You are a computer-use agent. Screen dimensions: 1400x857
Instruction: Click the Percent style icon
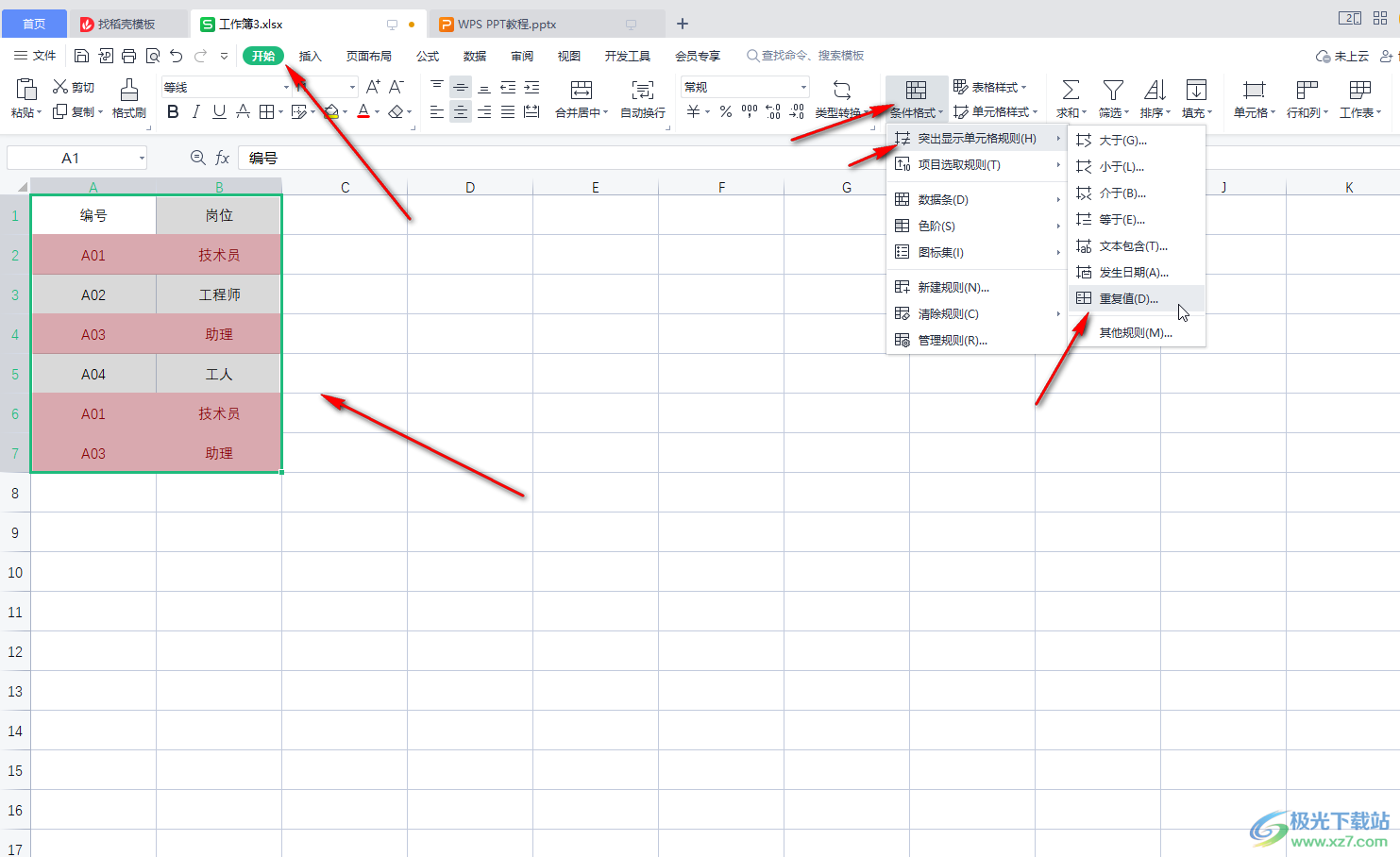click(726, 112)
